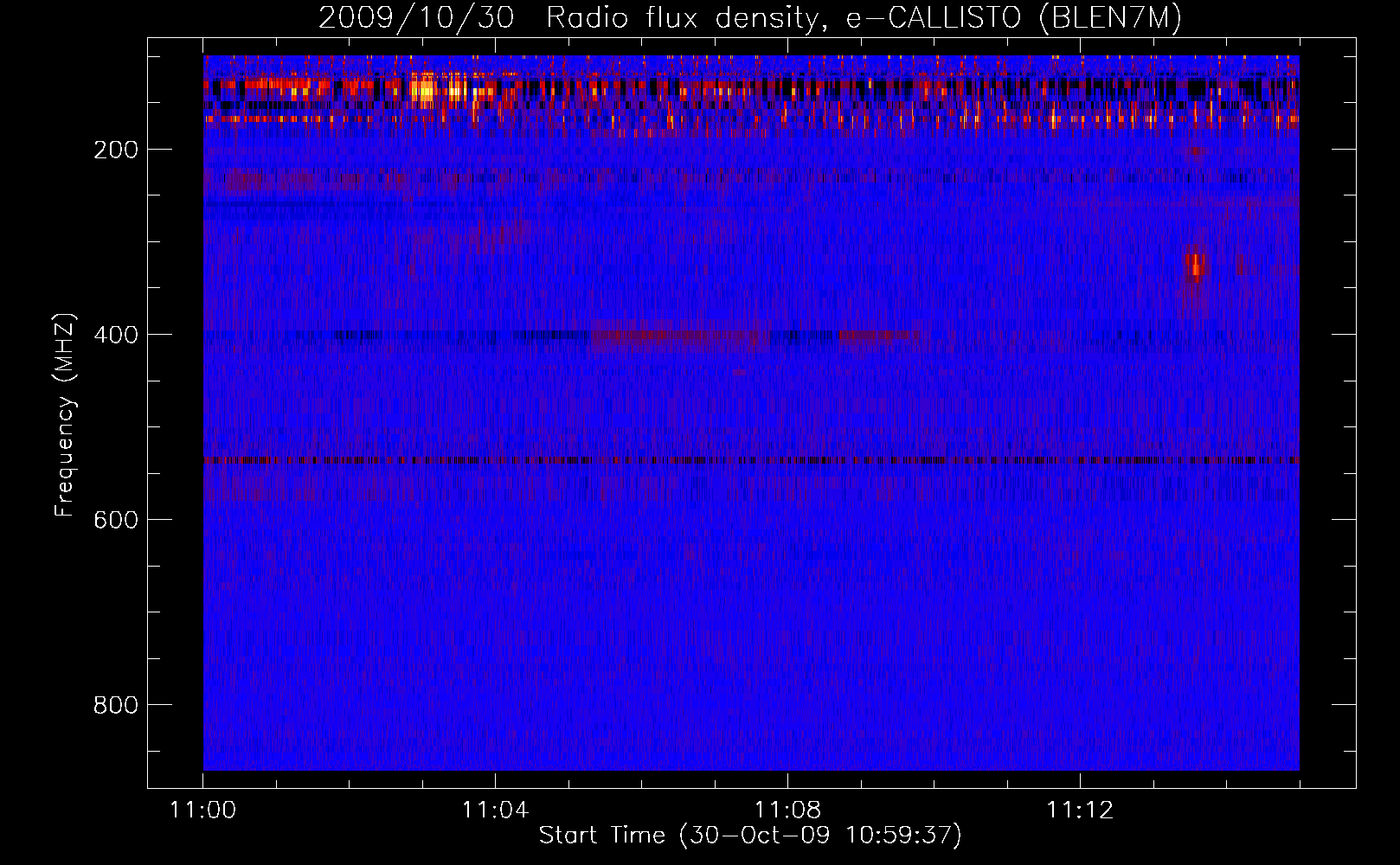Click the 11:08 time tick label

tap(787, 810)
